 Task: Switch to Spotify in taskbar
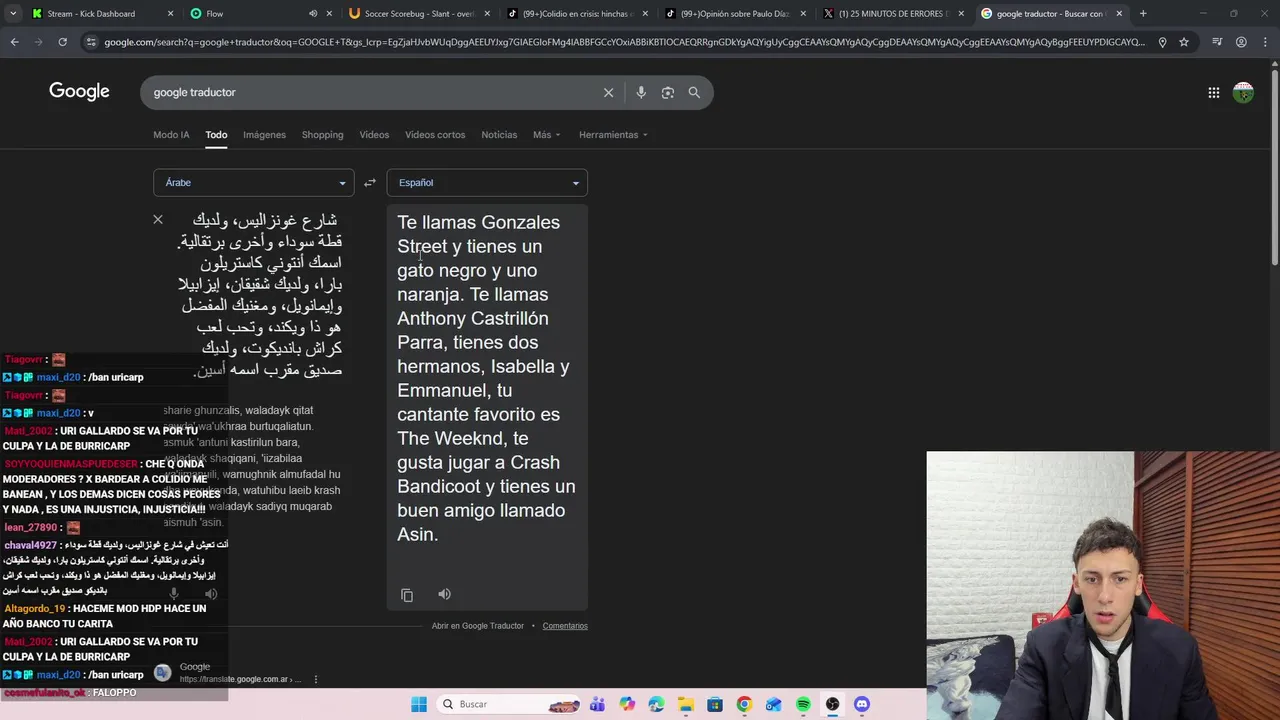pyautogui.click(x=803, y=704)
